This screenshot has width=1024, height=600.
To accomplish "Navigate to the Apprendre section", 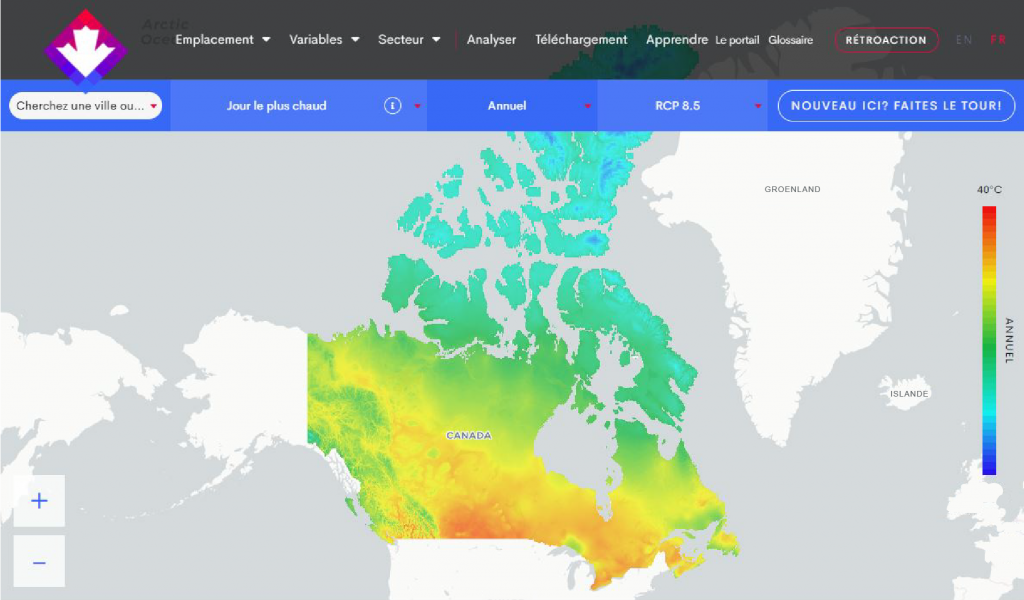I will point(677,40).
